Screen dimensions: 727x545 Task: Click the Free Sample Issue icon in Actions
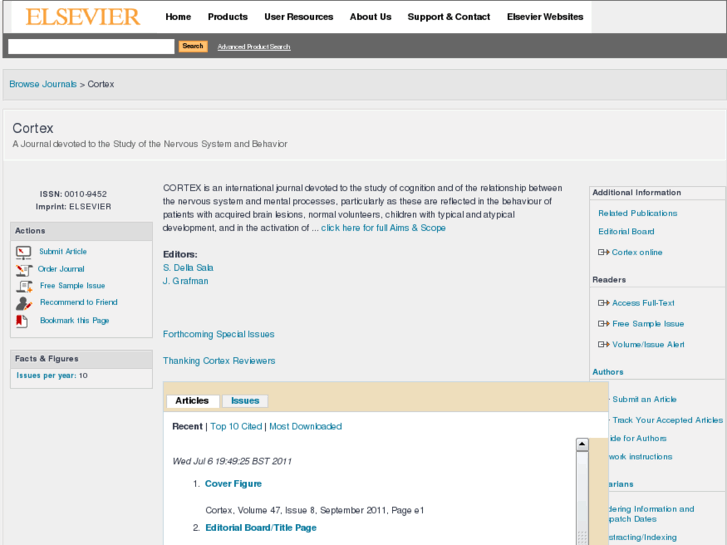[24, 287]
